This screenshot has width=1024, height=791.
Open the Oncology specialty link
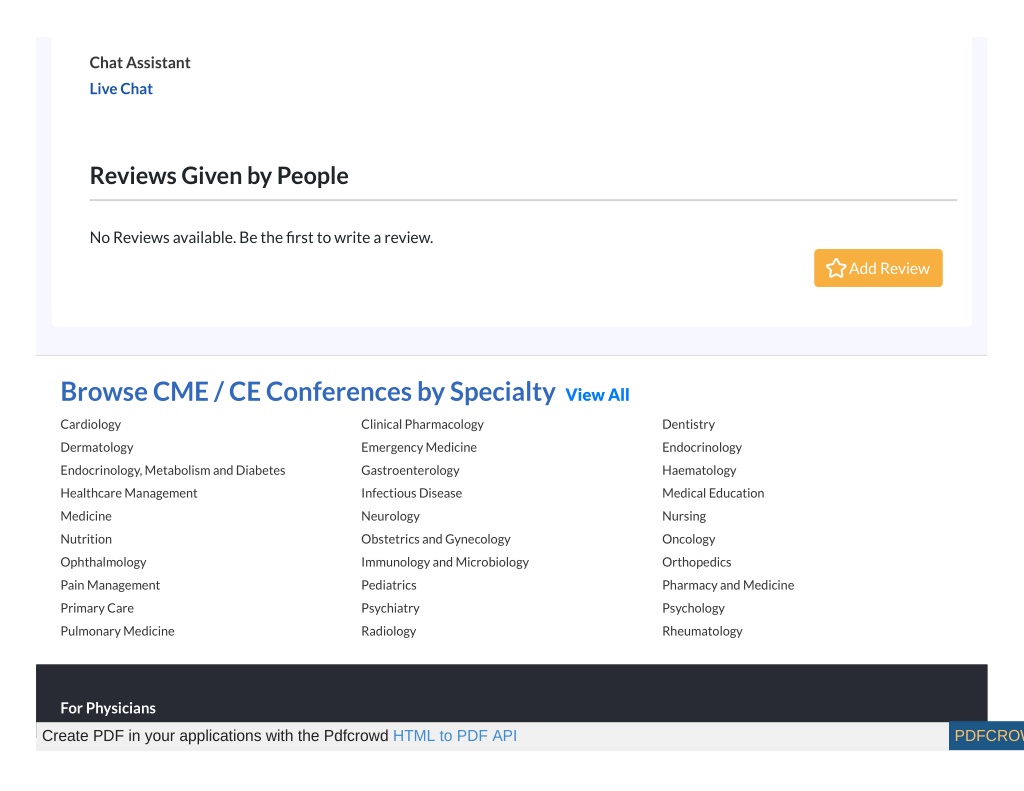click(688, 539)
